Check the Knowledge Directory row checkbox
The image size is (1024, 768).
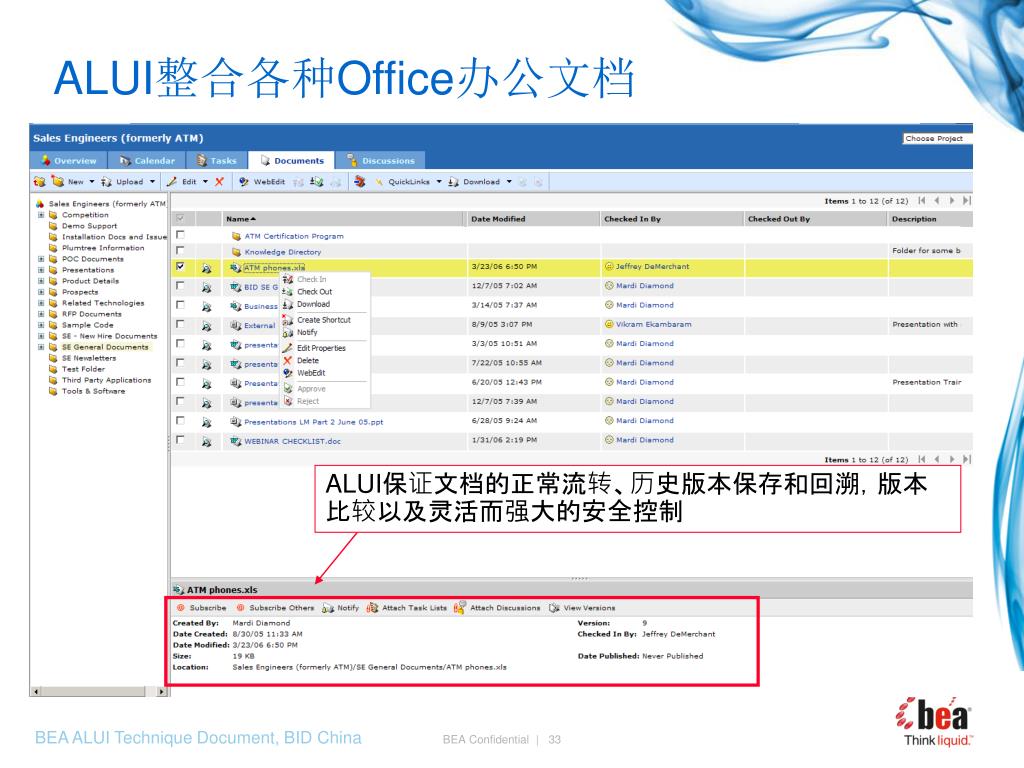tap(180, 250)
